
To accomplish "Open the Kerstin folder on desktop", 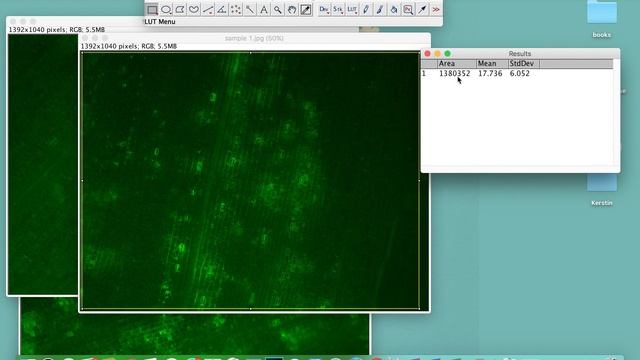I will tap(602, 190).
